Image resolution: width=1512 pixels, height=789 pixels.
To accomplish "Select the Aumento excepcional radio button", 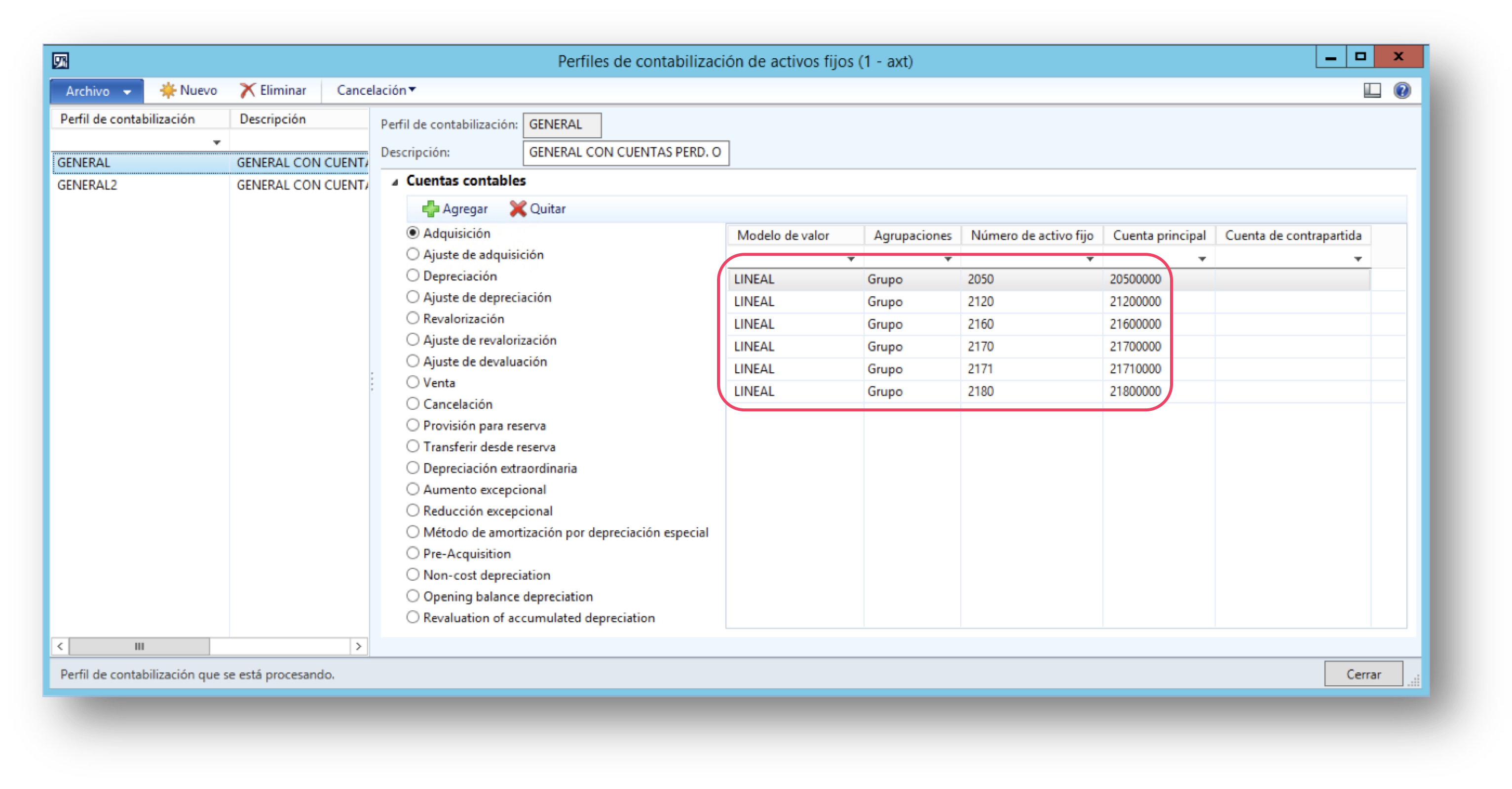I will (x=413, y=489).
